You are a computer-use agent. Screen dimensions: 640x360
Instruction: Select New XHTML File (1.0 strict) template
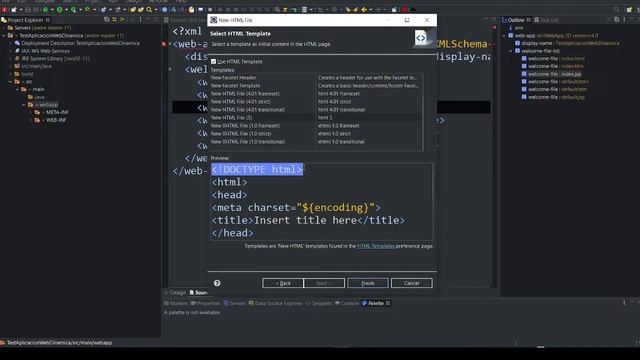click(316, 133)
